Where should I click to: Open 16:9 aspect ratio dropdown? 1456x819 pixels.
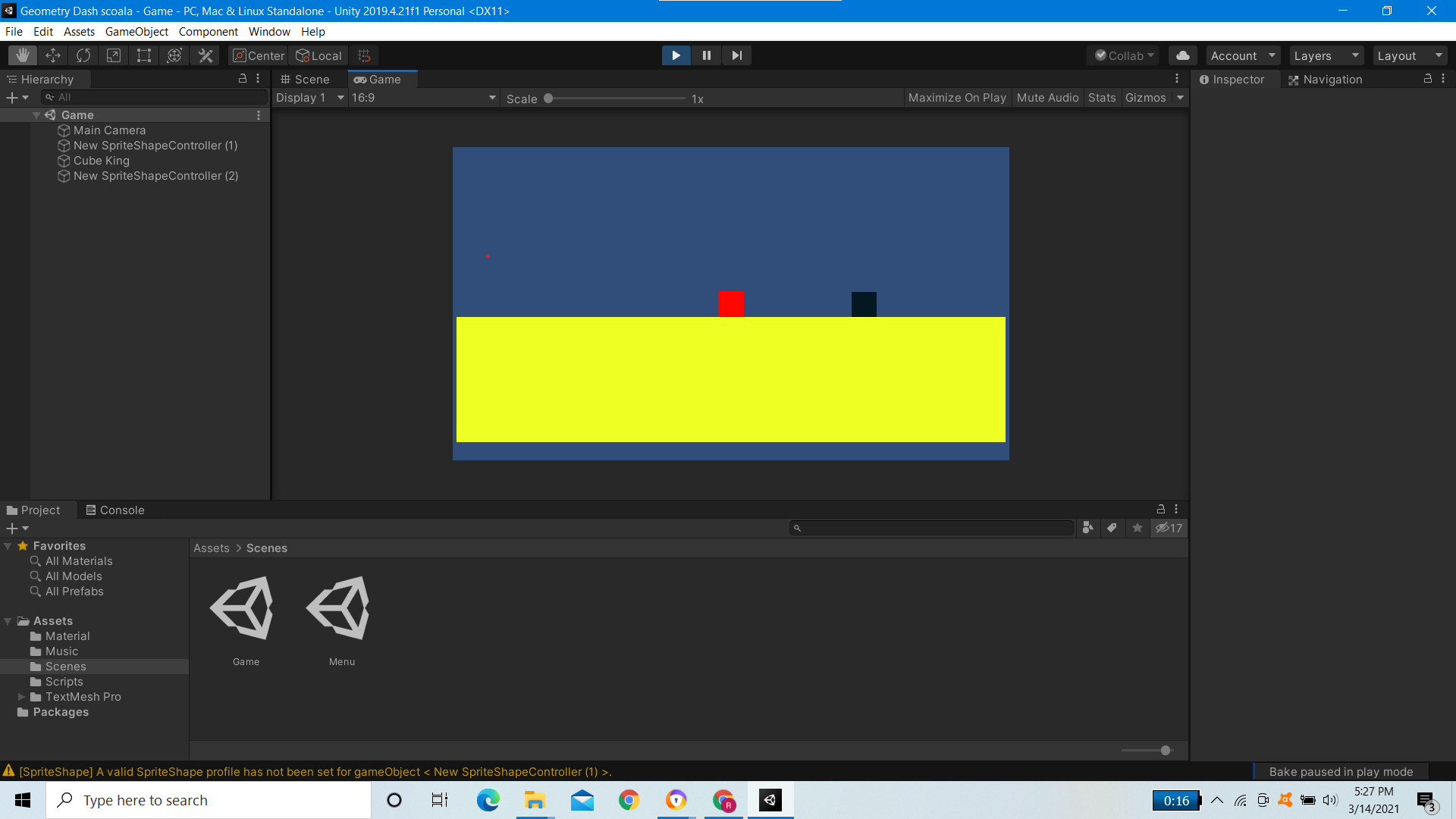point(424,98)
